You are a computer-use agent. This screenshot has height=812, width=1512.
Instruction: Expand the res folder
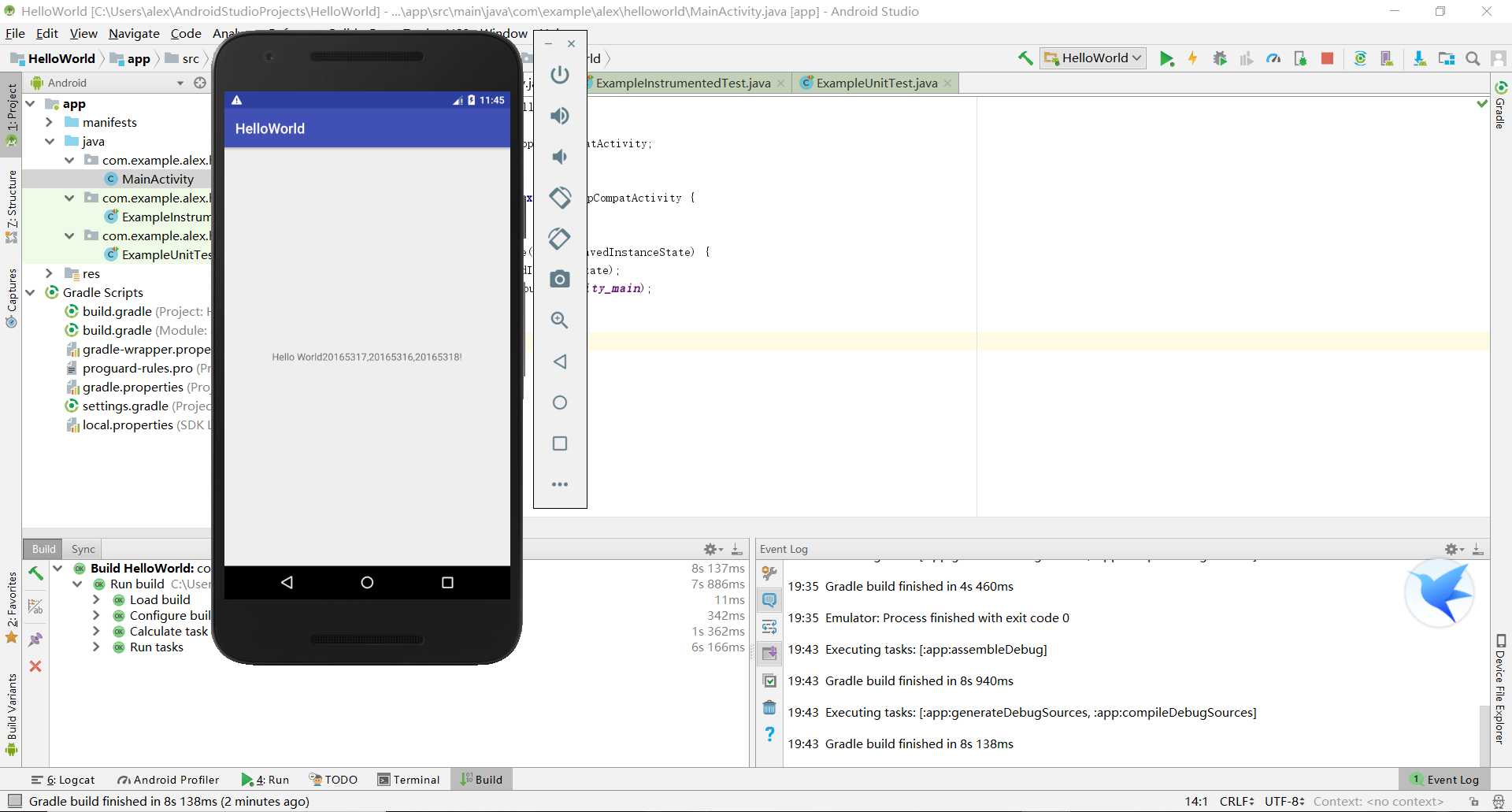[50, 273]
